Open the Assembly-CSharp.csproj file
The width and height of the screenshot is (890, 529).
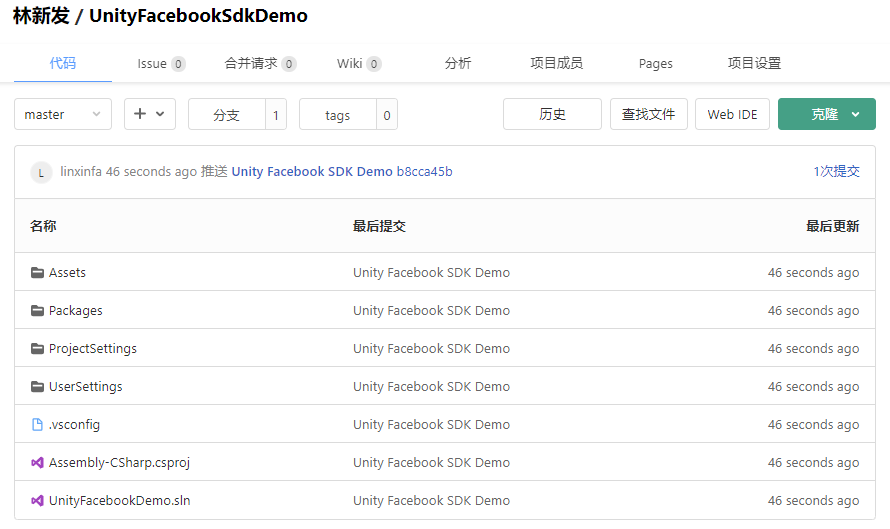[119, 463]
